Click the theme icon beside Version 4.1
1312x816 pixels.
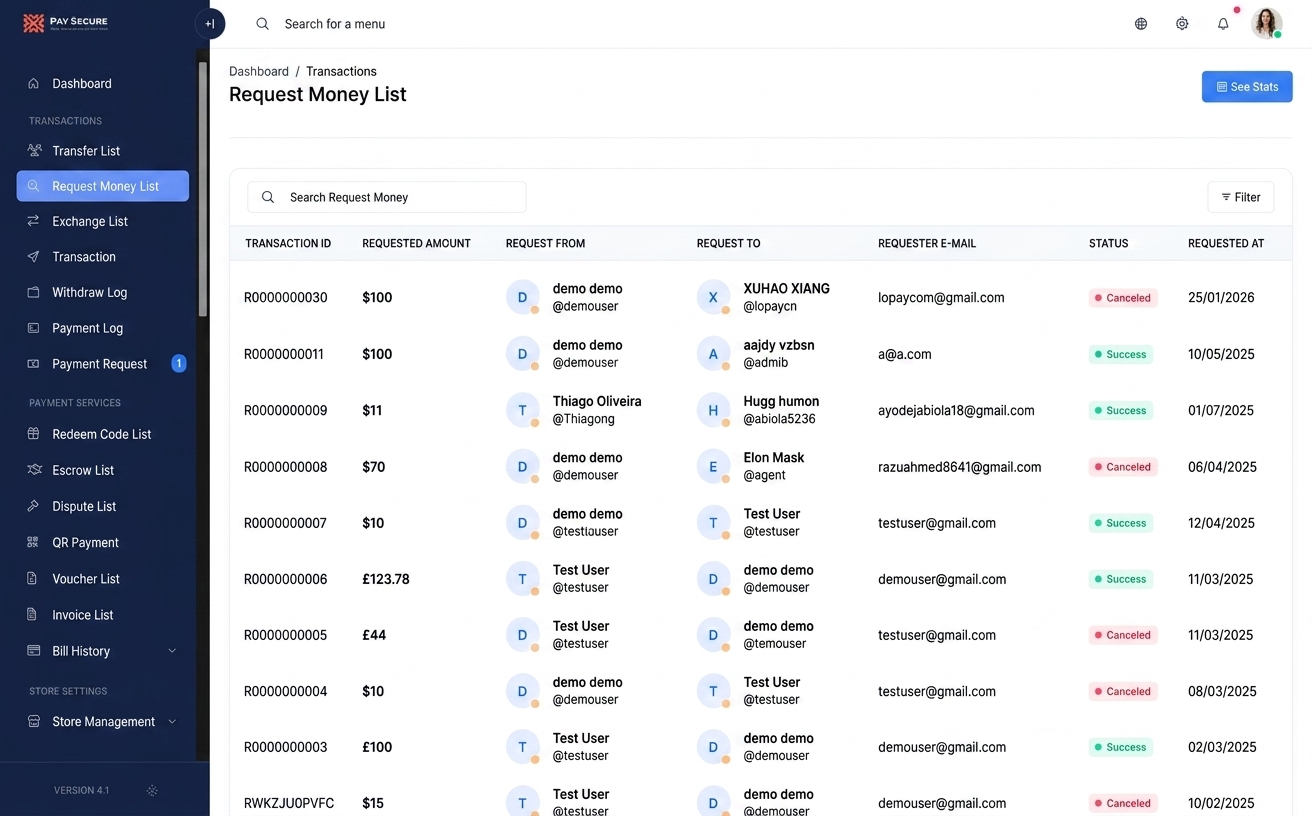[x=152, y=790]
